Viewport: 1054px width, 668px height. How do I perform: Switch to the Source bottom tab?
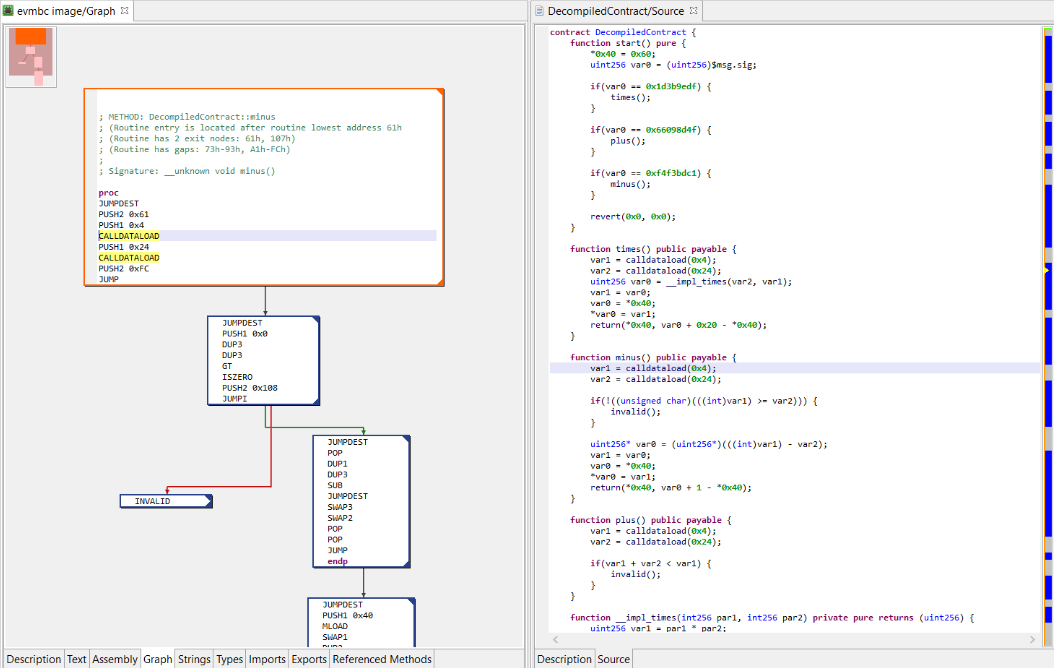click(614, 659)
